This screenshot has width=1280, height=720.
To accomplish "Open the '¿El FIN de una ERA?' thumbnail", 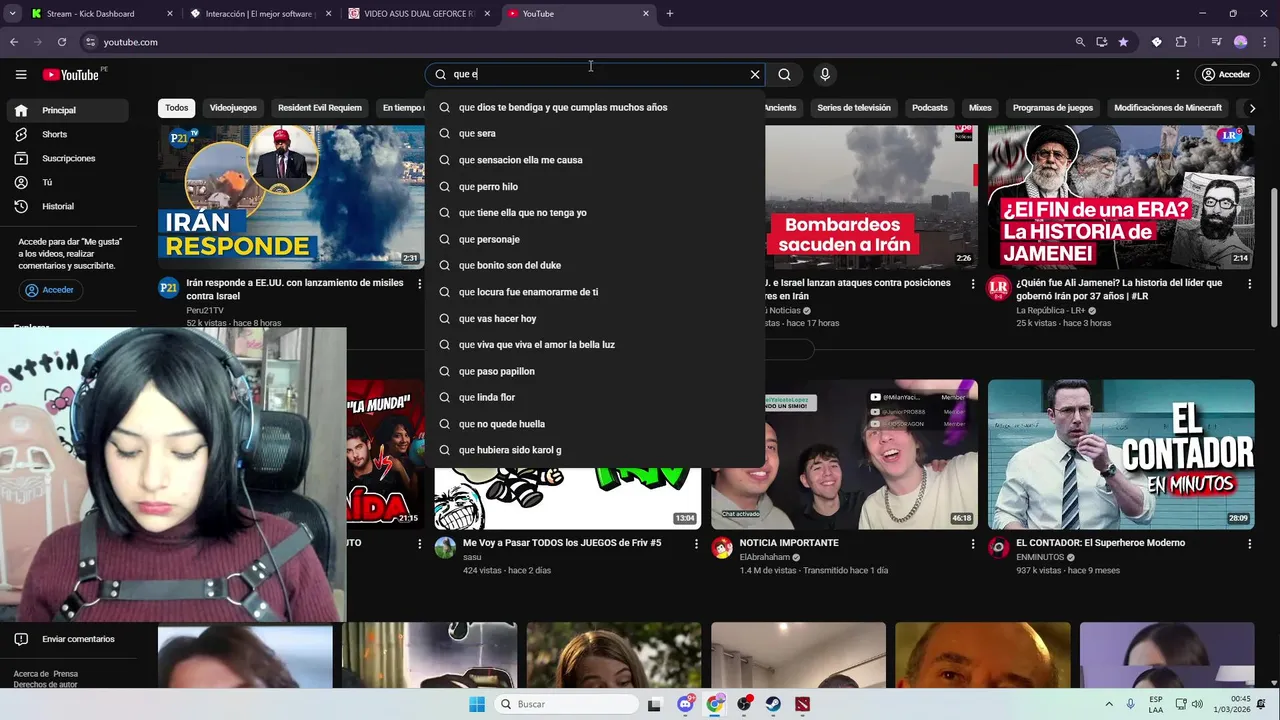I will click(x=1121, y=197).
